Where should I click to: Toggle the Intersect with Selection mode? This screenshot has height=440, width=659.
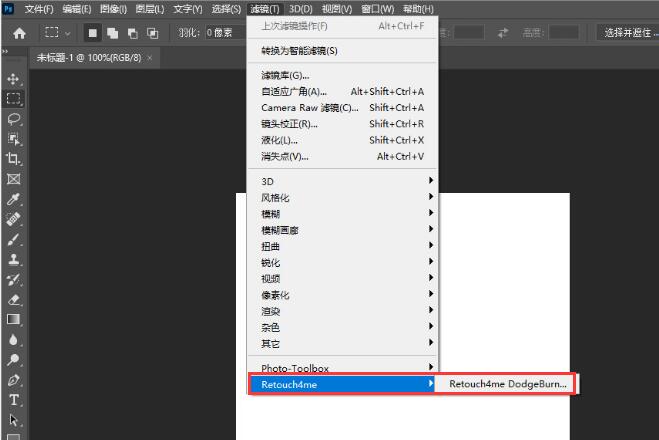(152, 33)
